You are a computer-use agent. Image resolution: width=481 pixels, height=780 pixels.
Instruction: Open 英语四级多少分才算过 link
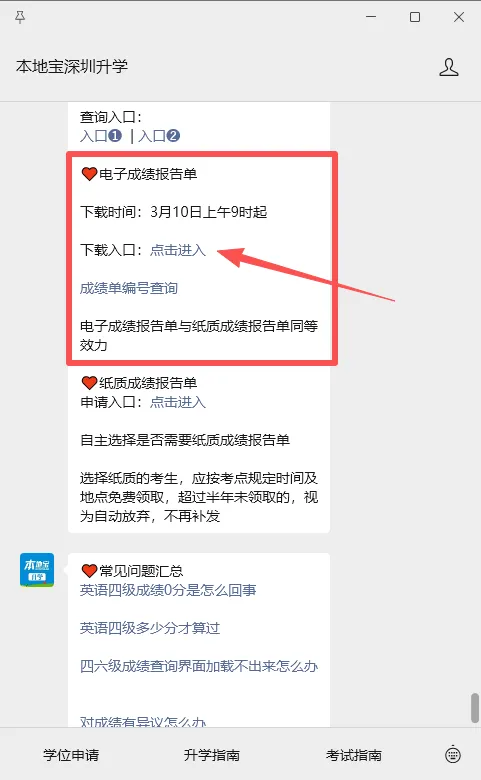coord(150,628)
